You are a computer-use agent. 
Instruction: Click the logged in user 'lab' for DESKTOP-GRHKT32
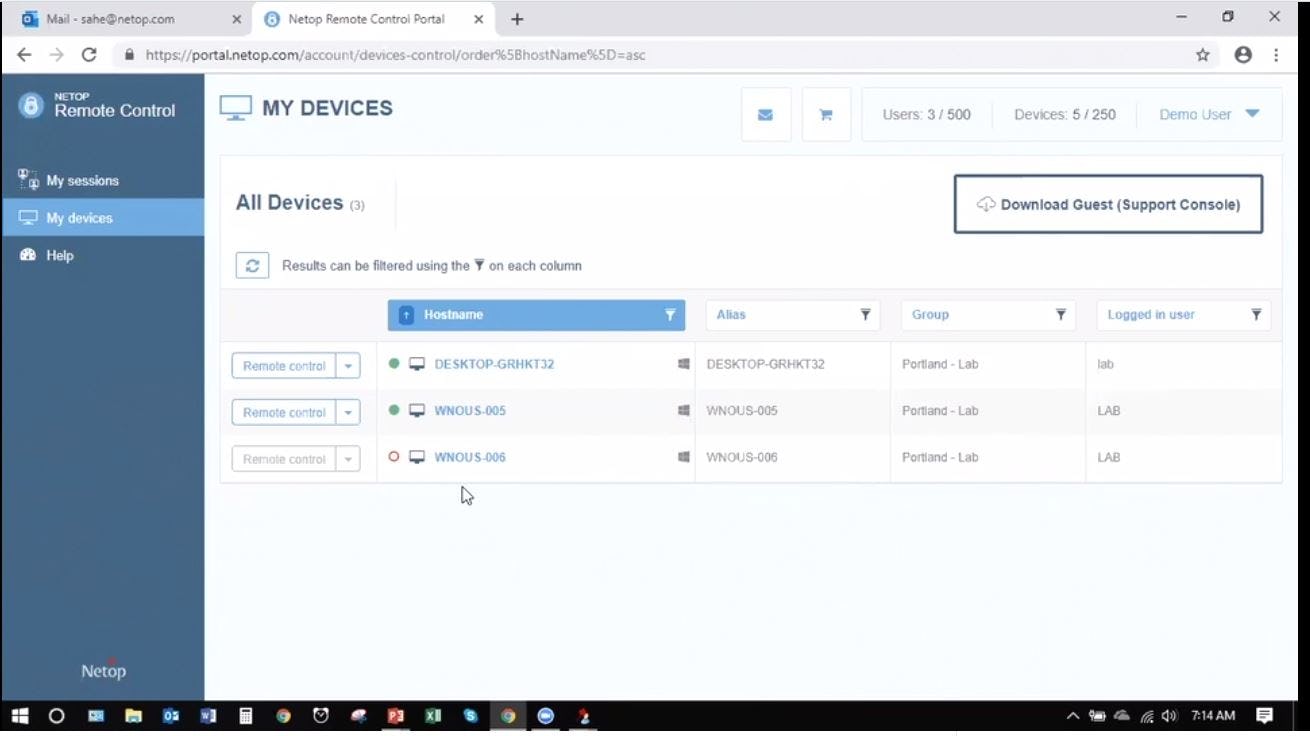1105,364
